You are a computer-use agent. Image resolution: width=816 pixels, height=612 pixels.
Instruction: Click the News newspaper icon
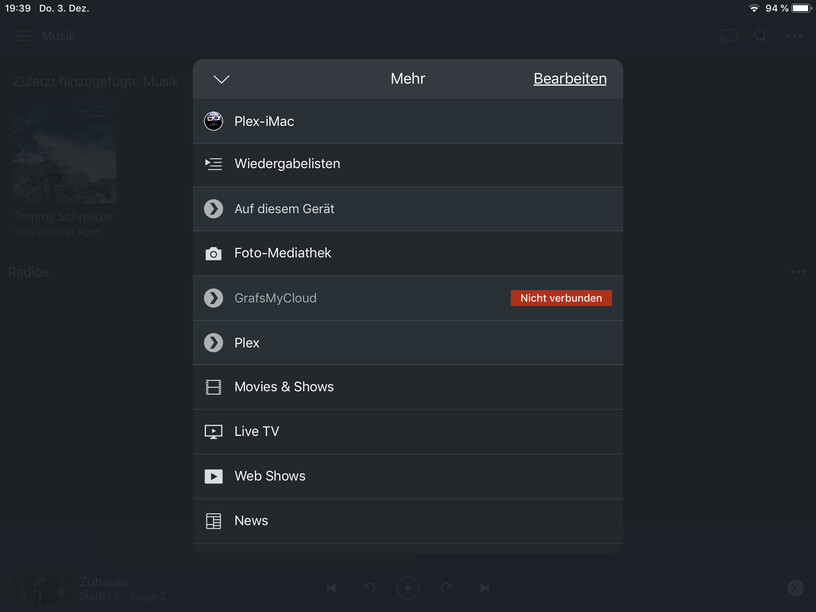(x=213, y=521)
